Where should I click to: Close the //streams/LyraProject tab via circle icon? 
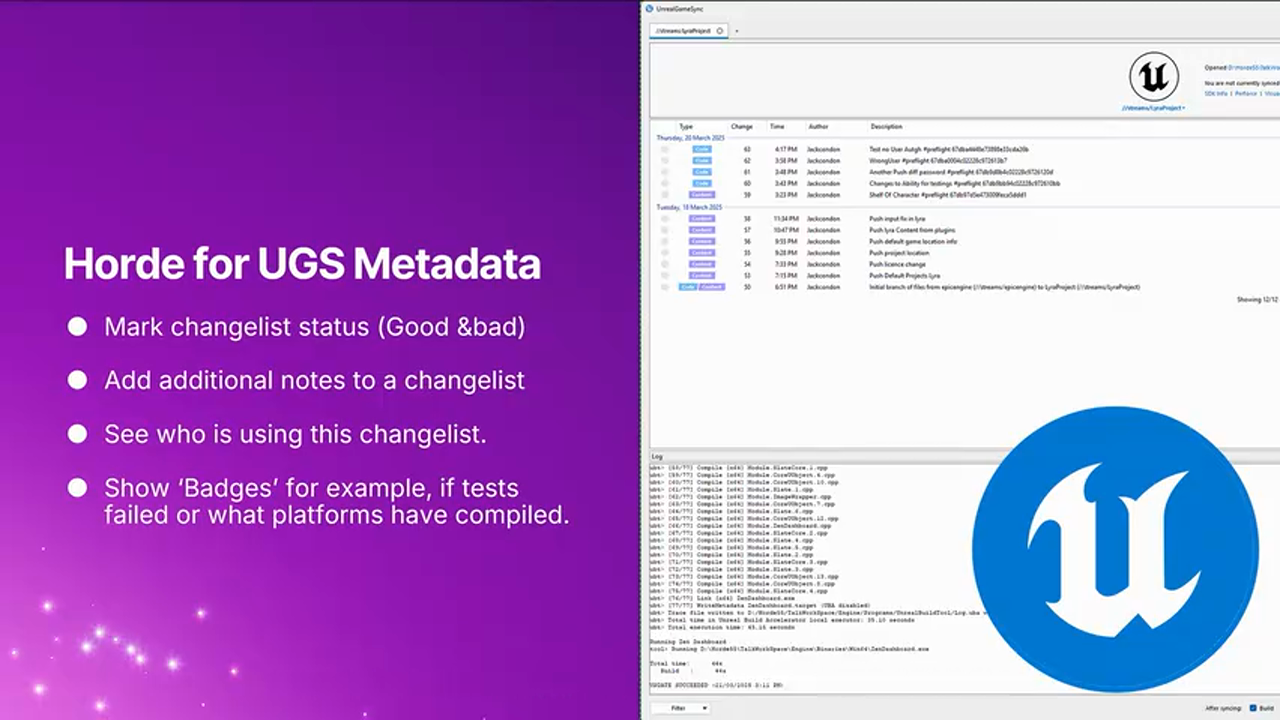click(720, 31)
